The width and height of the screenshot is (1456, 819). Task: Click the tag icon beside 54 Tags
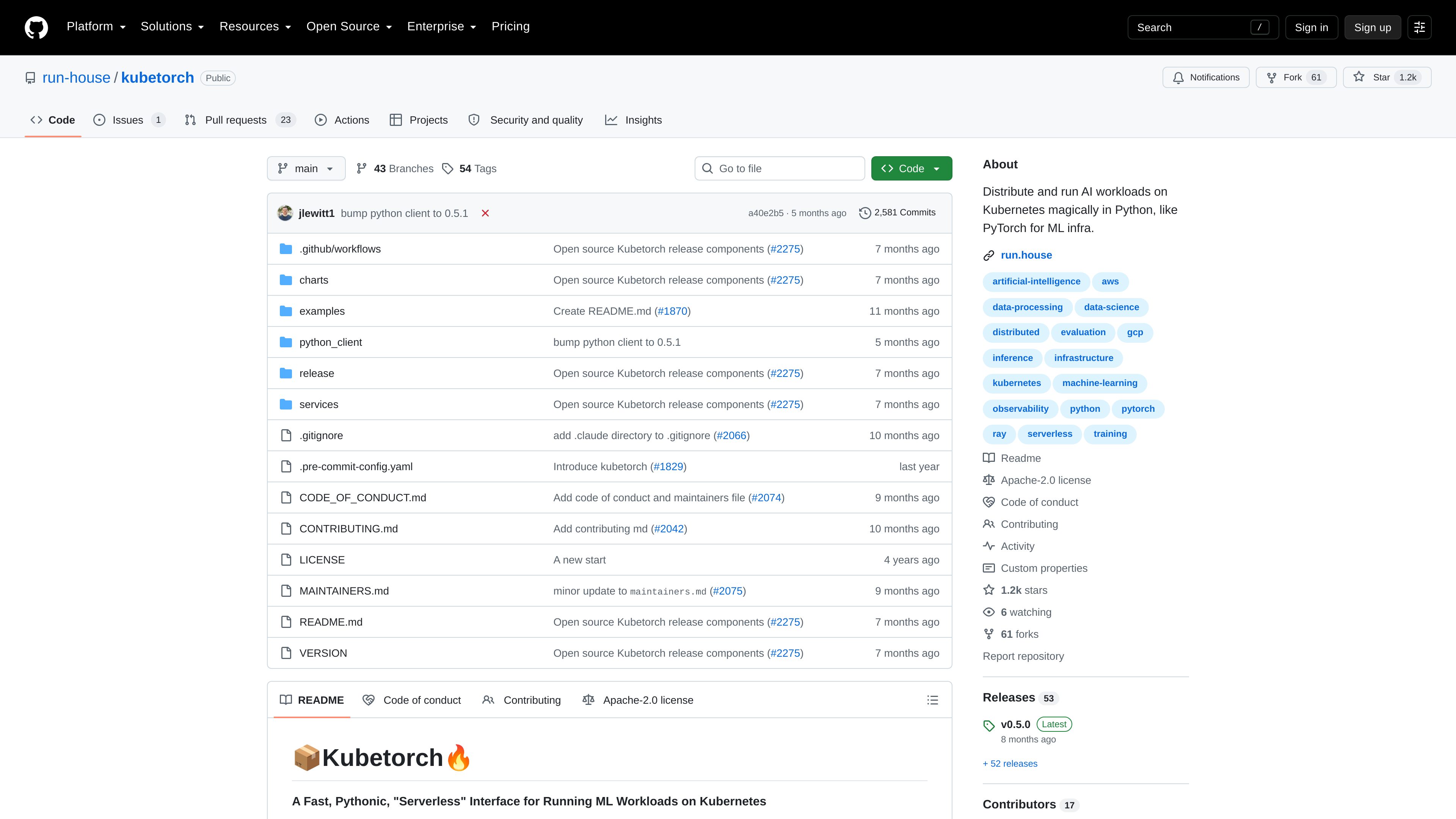click(x=448, y=168)
